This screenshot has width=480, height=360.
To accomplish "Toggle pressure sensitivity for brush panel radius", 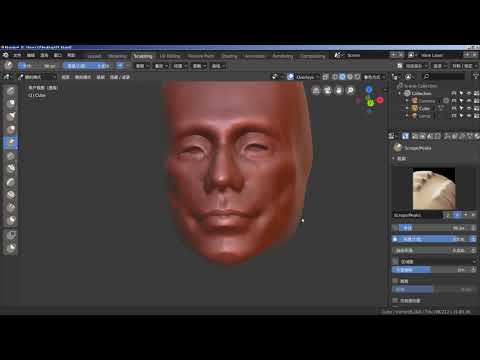I will coord(473,228).
